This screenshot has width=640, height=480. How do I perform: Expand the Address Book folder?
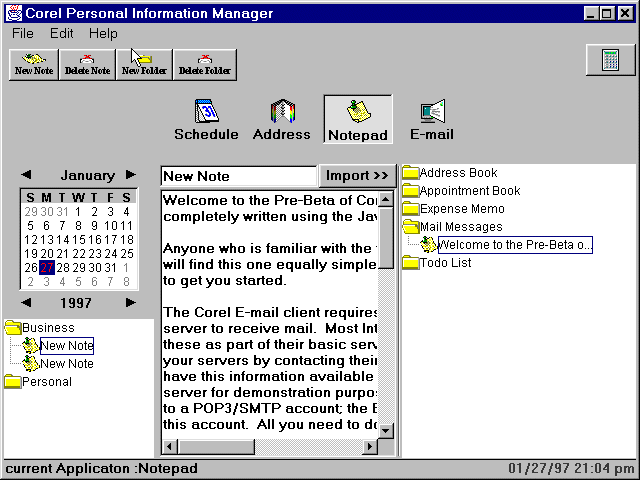411,173
